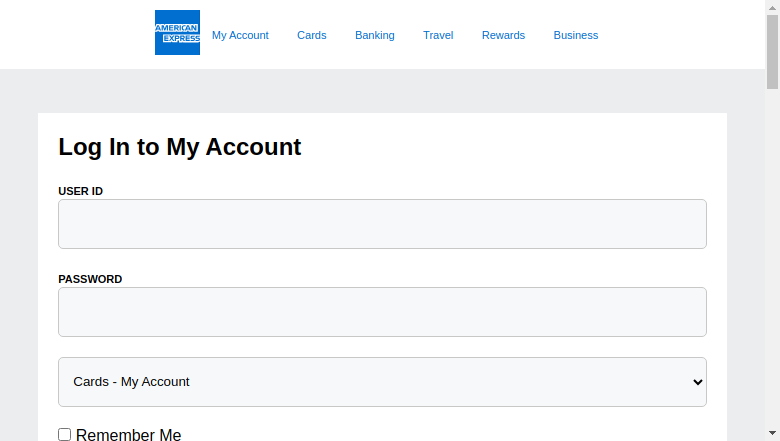Screen dimensions: 780x441
Task: Click the USER ID label
Action: point(81,191)
